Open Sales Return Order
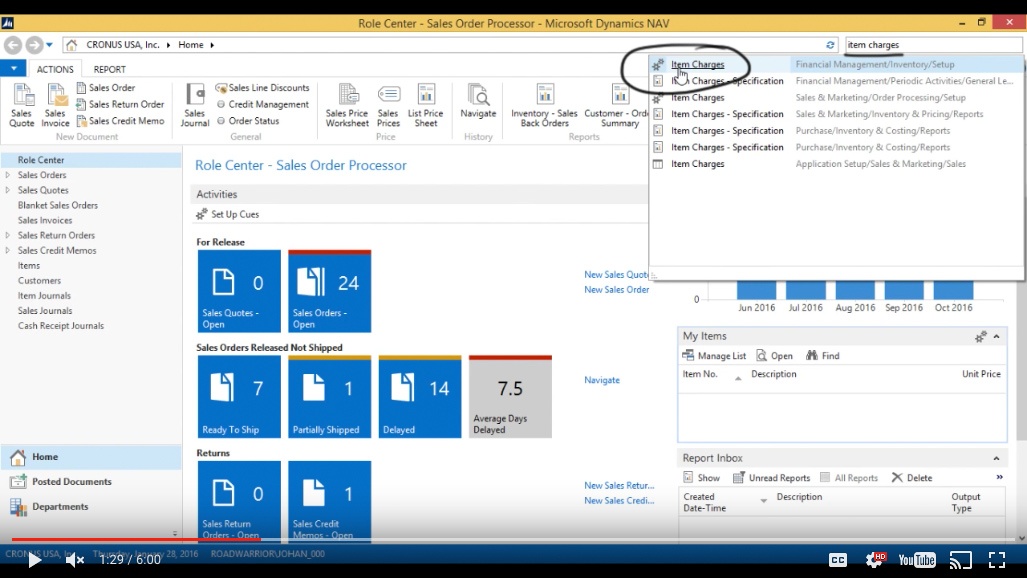Screen dimensions: 1027x578 (x=120, y=104)
